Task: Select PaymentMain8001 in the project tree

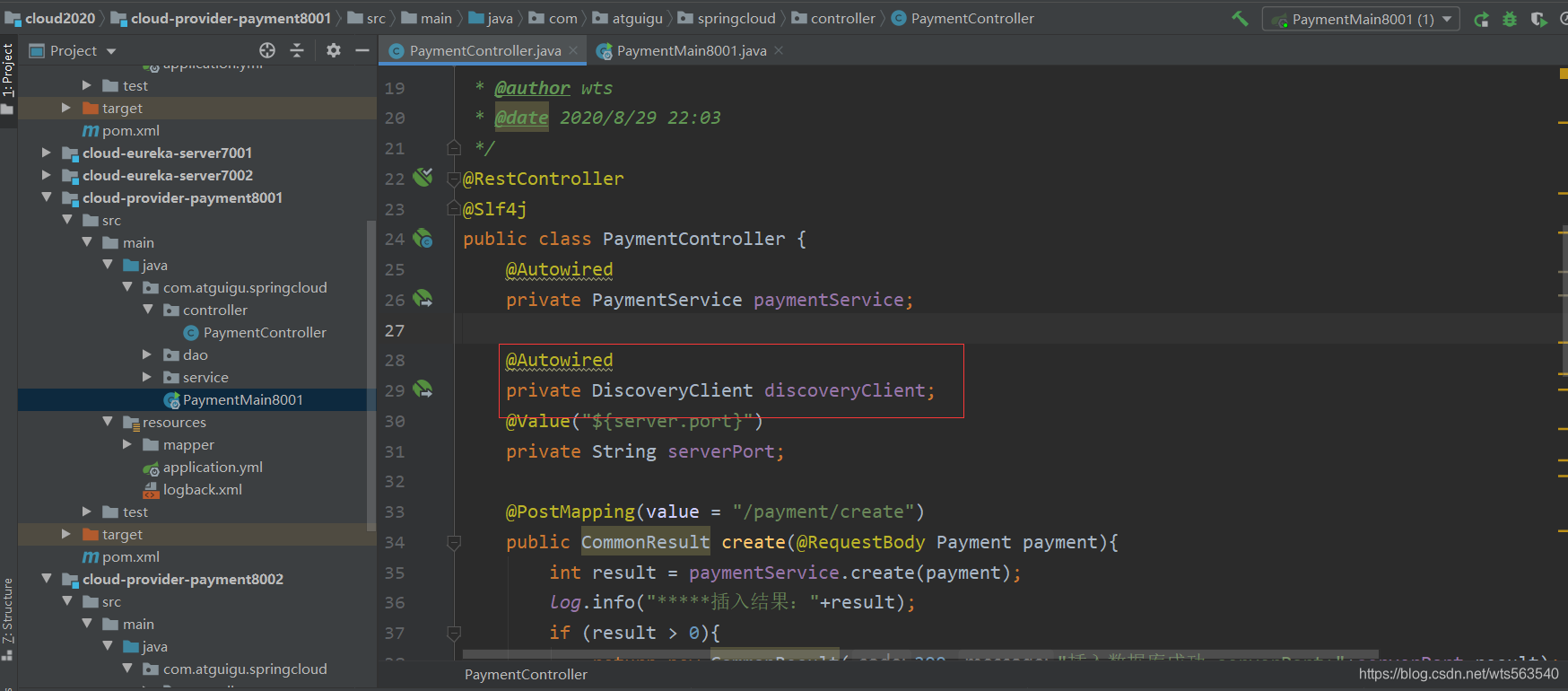Action: [x=233, y=399]
